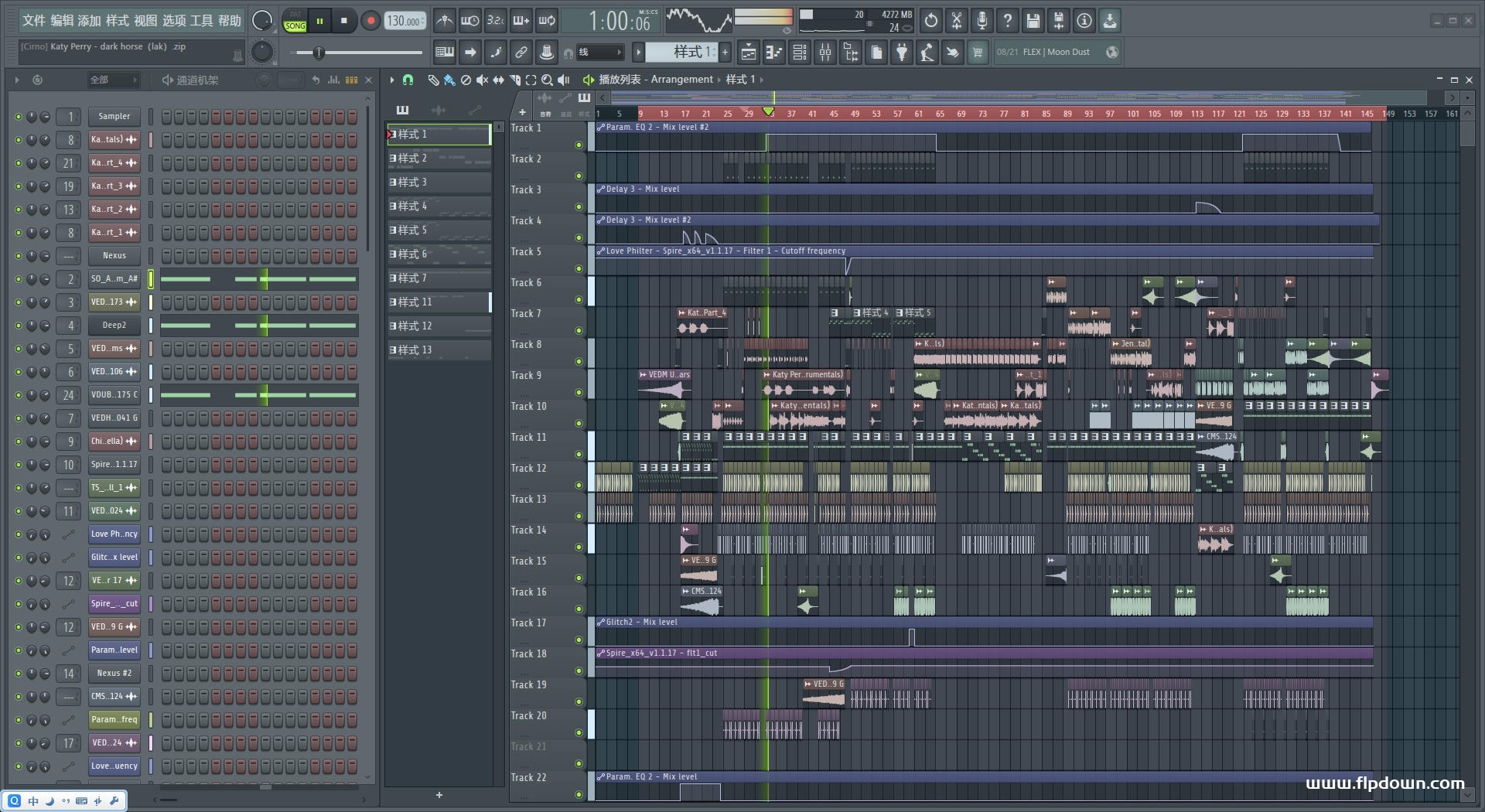The width and height of the screenshot is (1485, 812).
Task: Open the mixer window icon
Action: (825, 53)
